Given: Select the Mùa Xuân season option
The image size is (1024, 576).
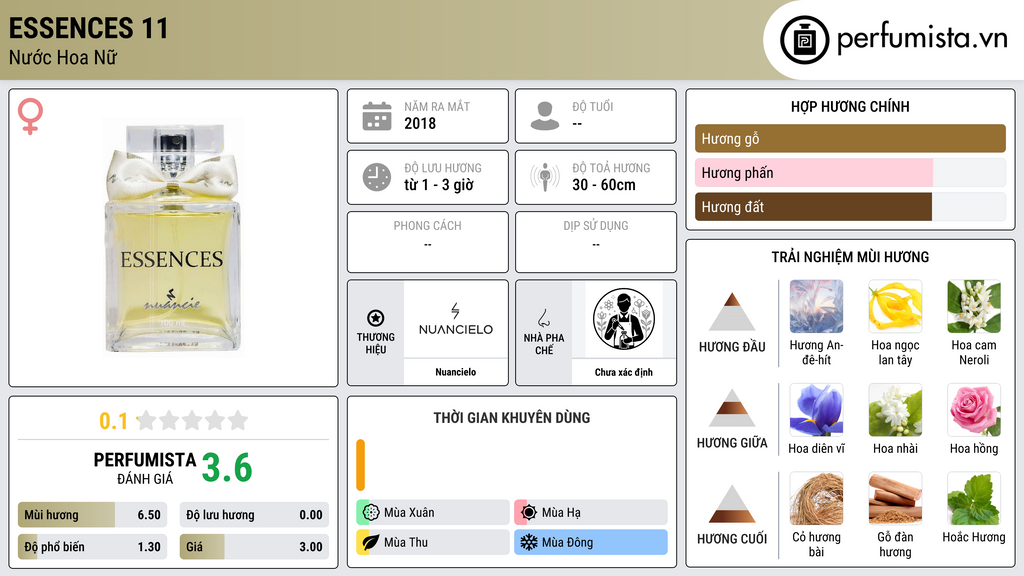Looking at the screenshot, I should click(x=433, y=513).
